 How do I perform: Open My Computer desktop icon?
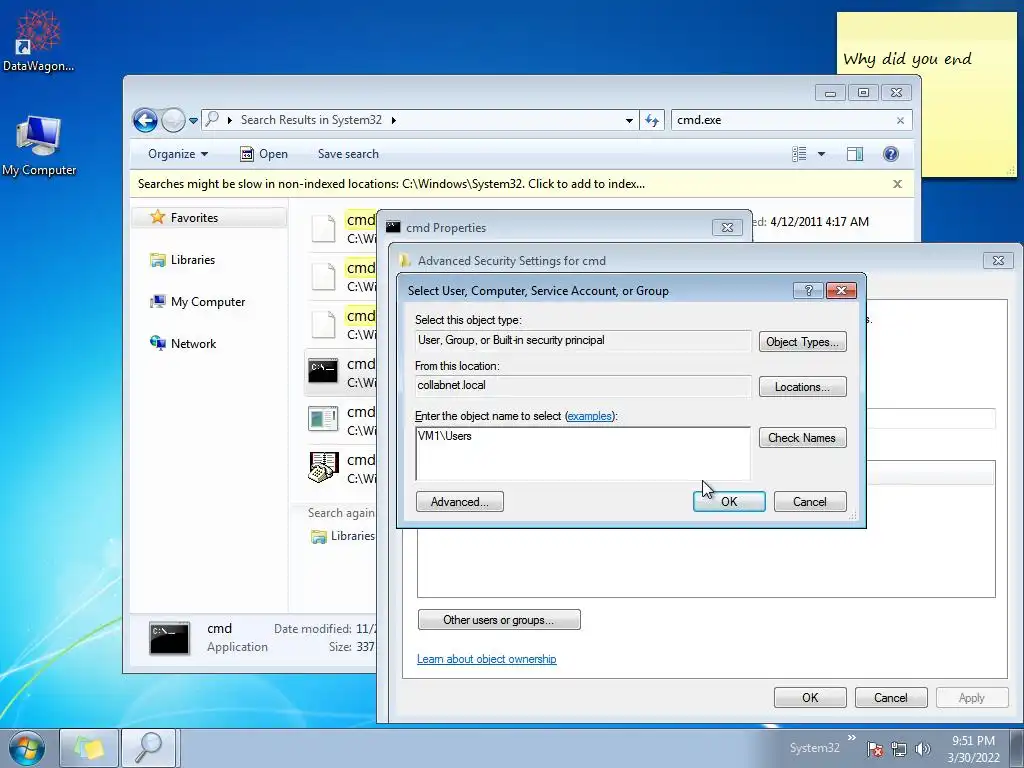tap(39, 146)
